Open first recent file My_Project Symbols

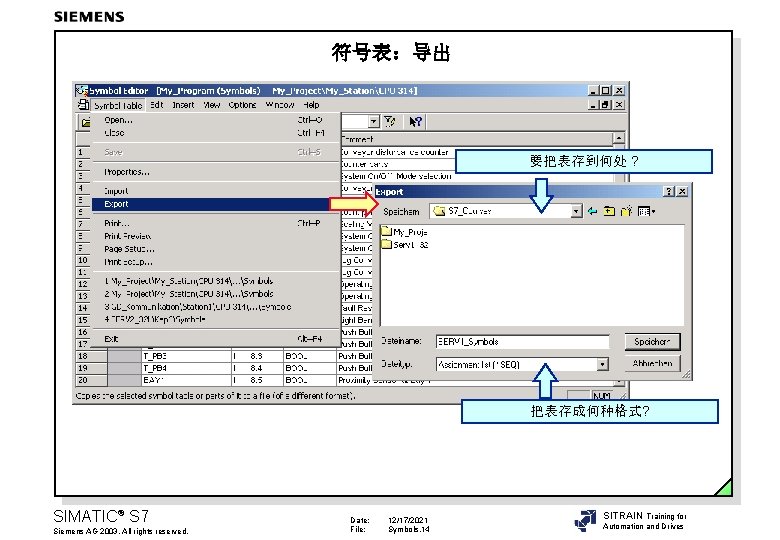tap(216, 281)
